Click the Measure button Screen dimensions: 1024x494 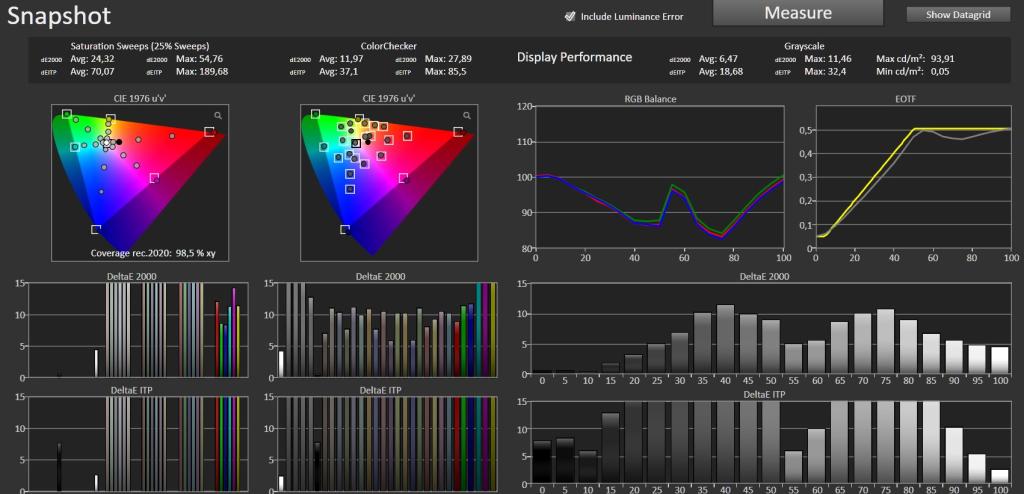(x=798, y=13)
